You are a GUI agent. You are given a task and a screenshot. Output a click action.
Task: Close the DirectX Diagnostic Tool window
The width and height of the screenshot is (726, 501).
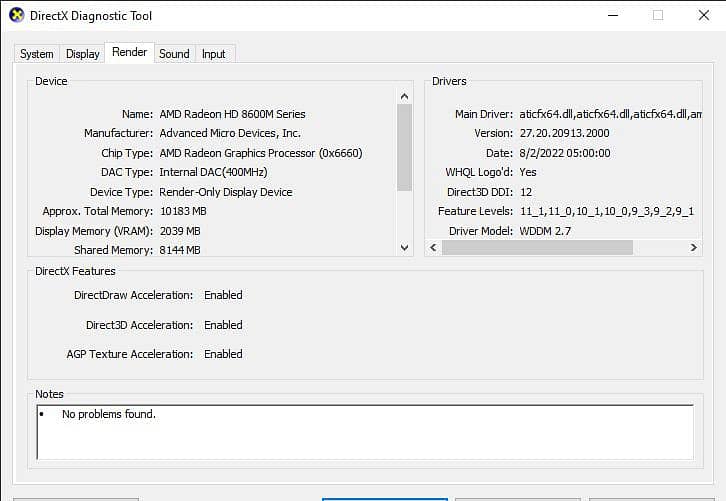click(704, 15)
